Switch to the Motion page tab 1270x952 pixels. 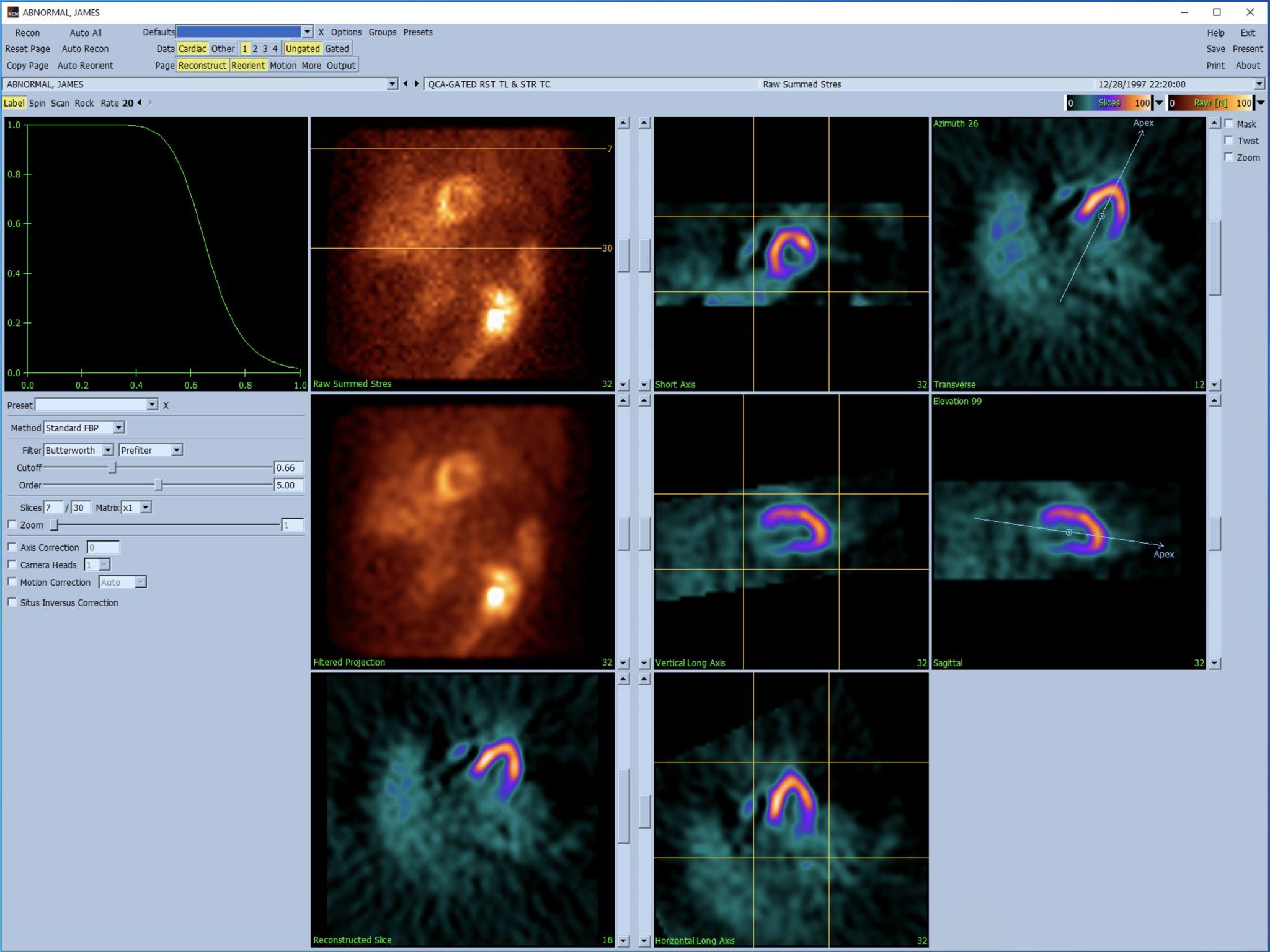(x=283, y=65)
